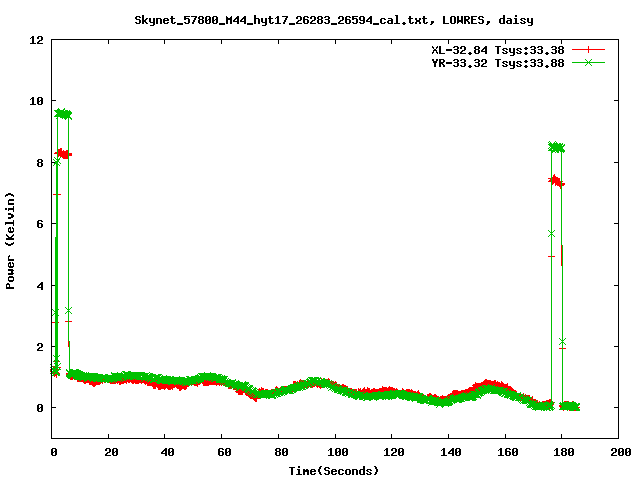Viewport: 640px width, 480px height.
Task: Click x-axis tick label 180
Action: [x=564, y=452]
